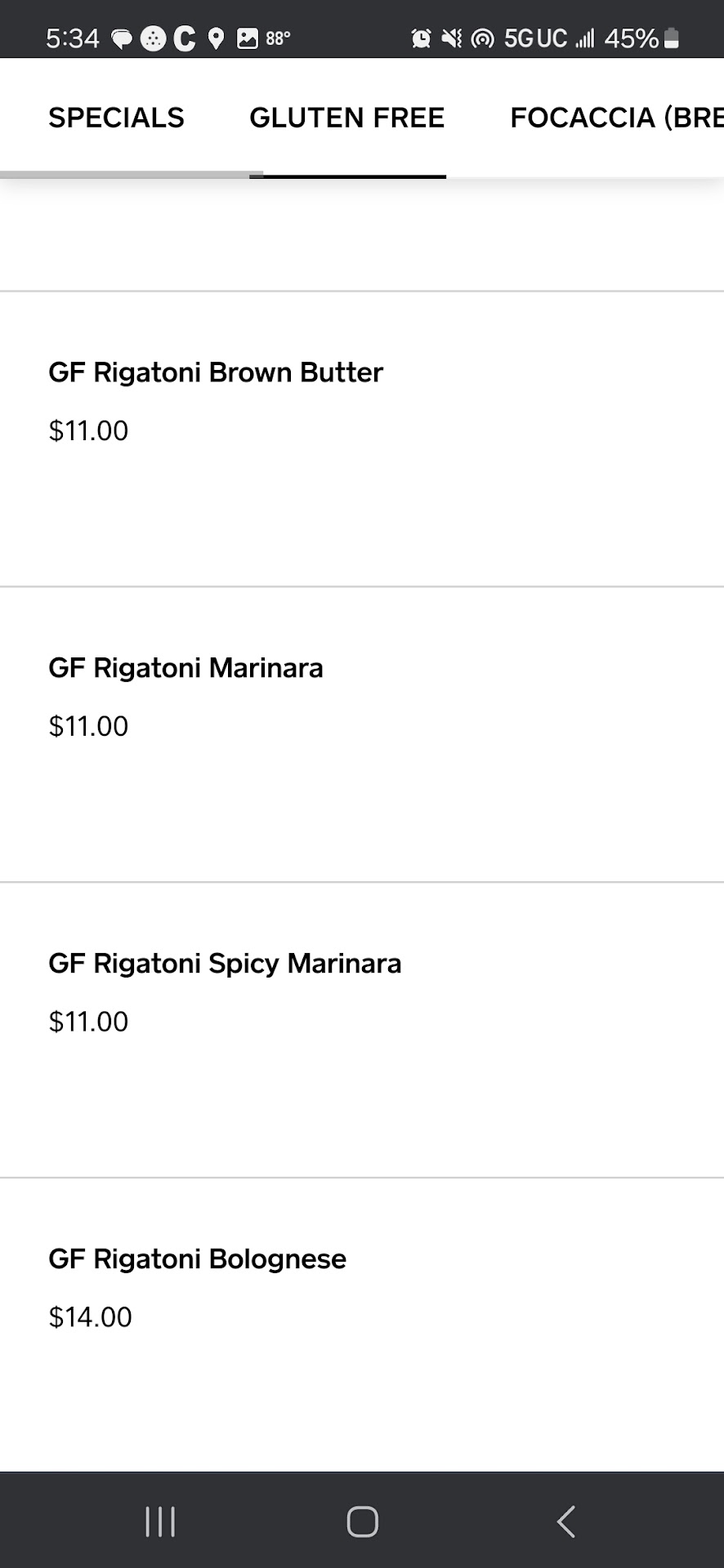The image size is (724, 1568).
Task: Open GF Rigatoni Brown Butter item
Action: tap(216, 372)
